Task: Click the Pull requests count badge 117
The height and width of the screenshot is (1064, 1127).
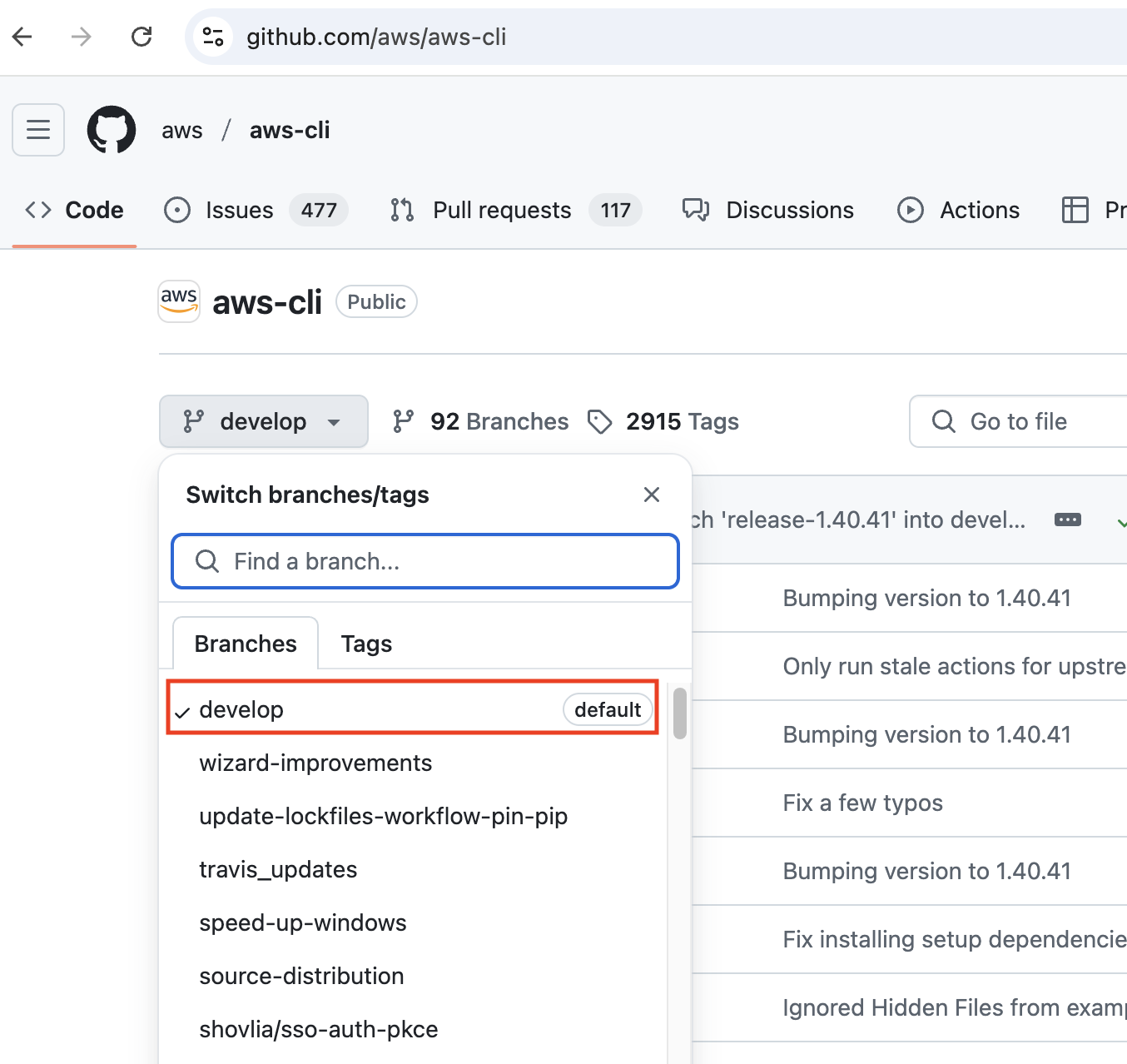Action: (x=616, y=210)
